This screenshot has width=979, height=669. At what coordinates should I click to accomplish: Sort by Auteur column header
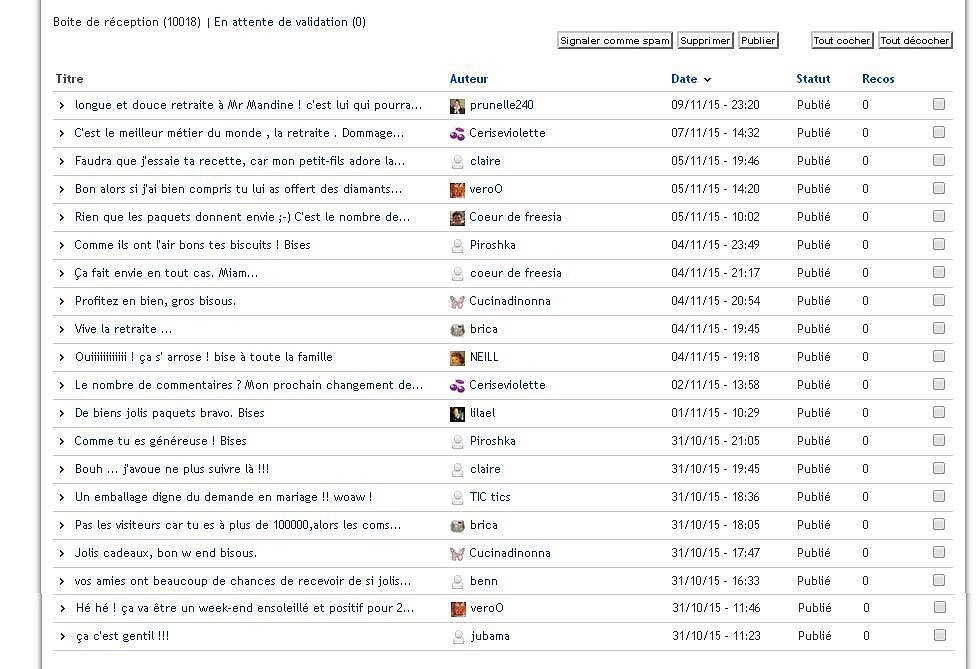click(469, 79)
